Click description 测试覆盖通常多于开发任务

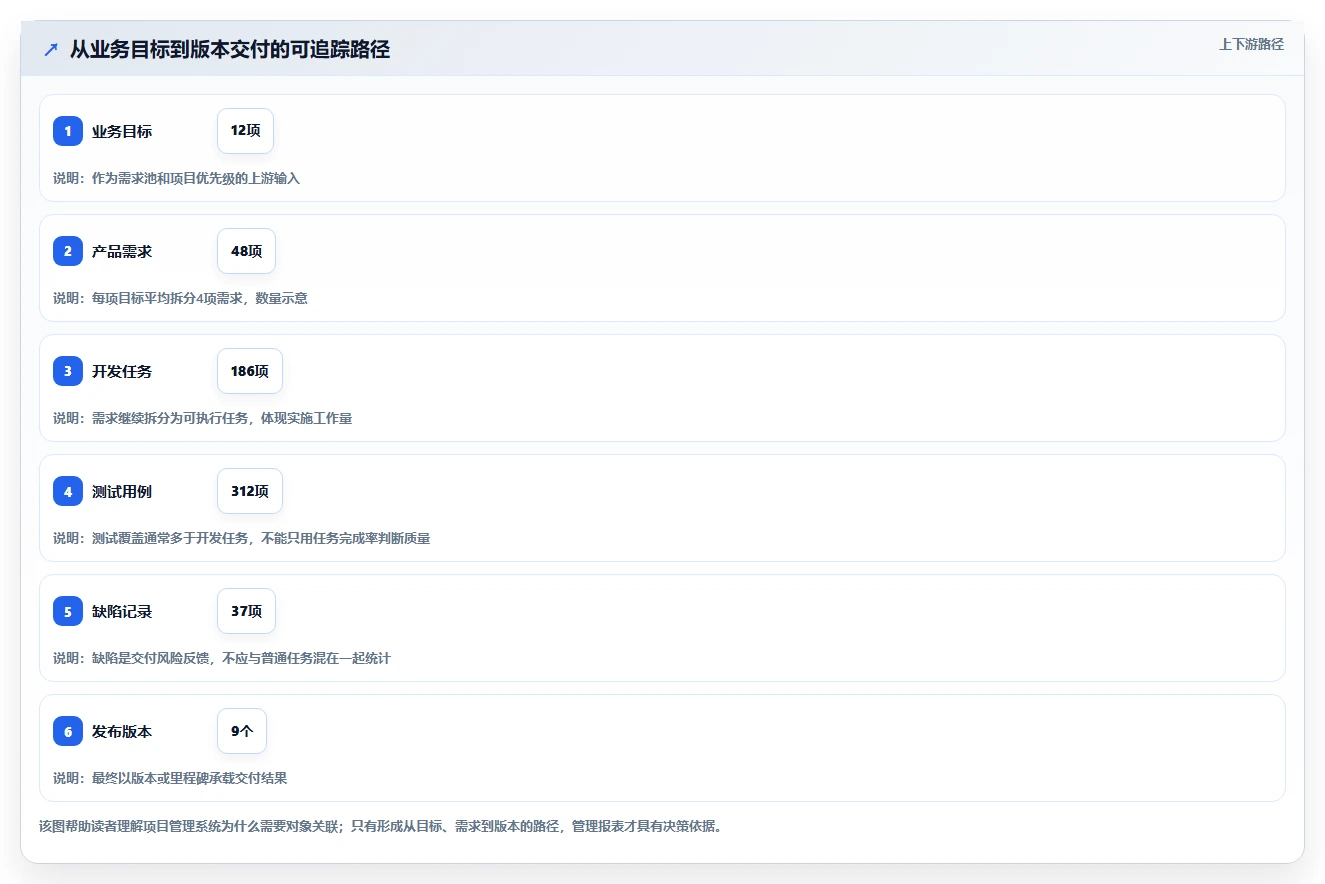point(241,538)
